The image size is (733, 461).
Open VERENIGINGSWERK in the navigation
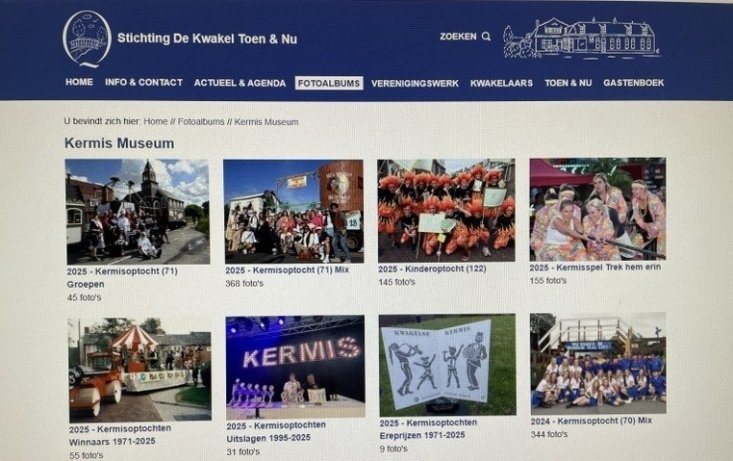click(x=415, y=83)
